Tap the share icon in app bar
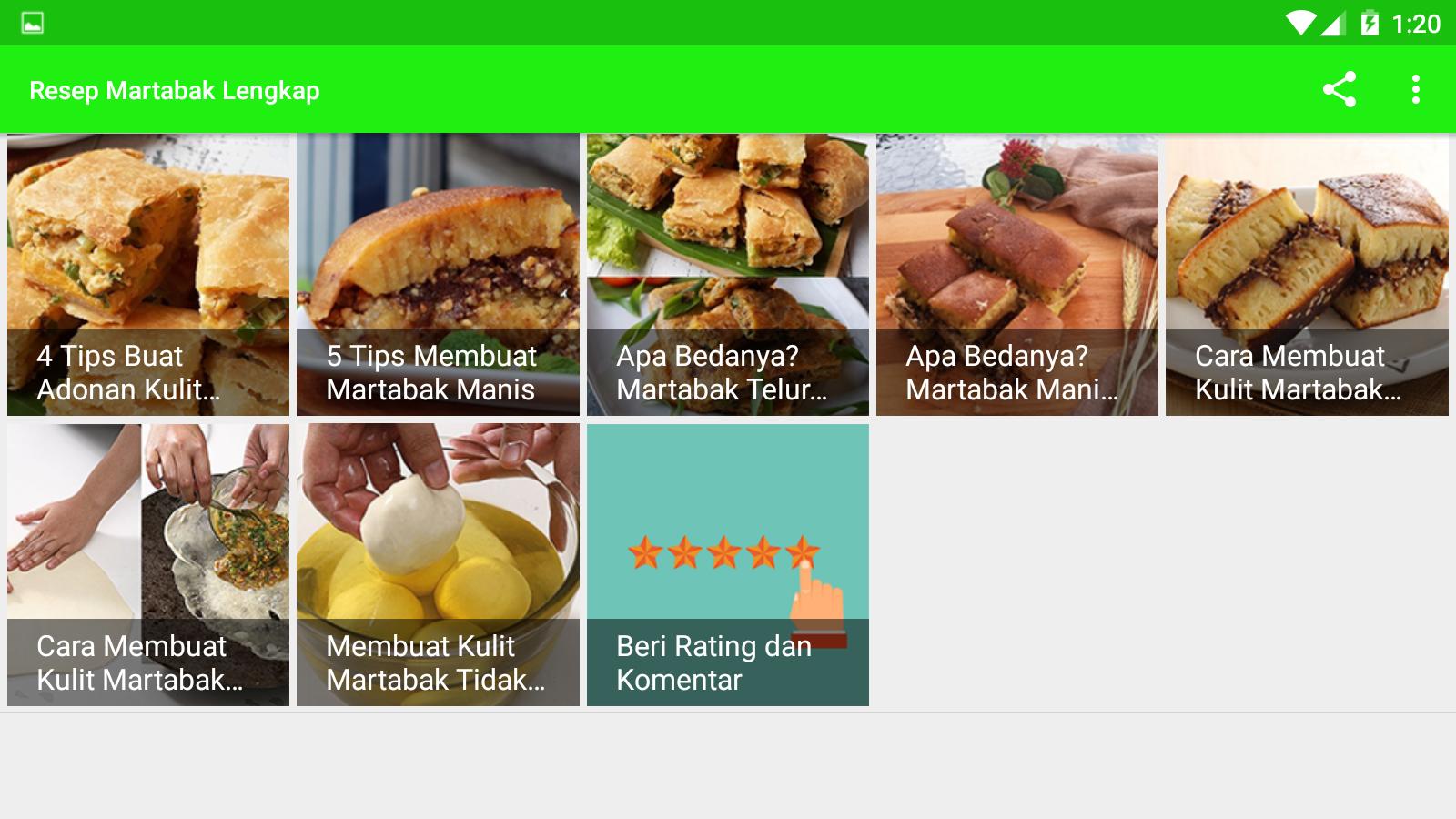 tap(1339, 89)
